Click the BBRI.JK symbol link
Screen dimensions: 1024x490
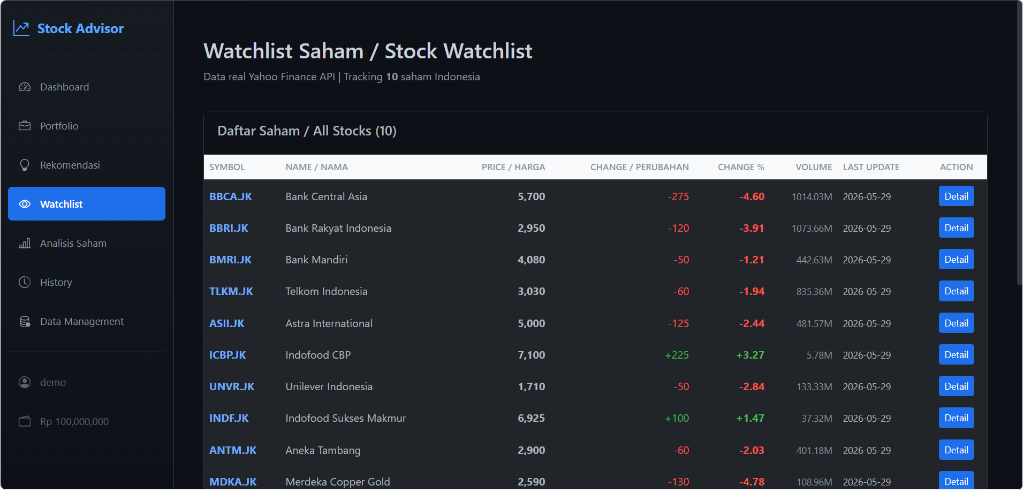pyautogui.click(x=229, y=228)
